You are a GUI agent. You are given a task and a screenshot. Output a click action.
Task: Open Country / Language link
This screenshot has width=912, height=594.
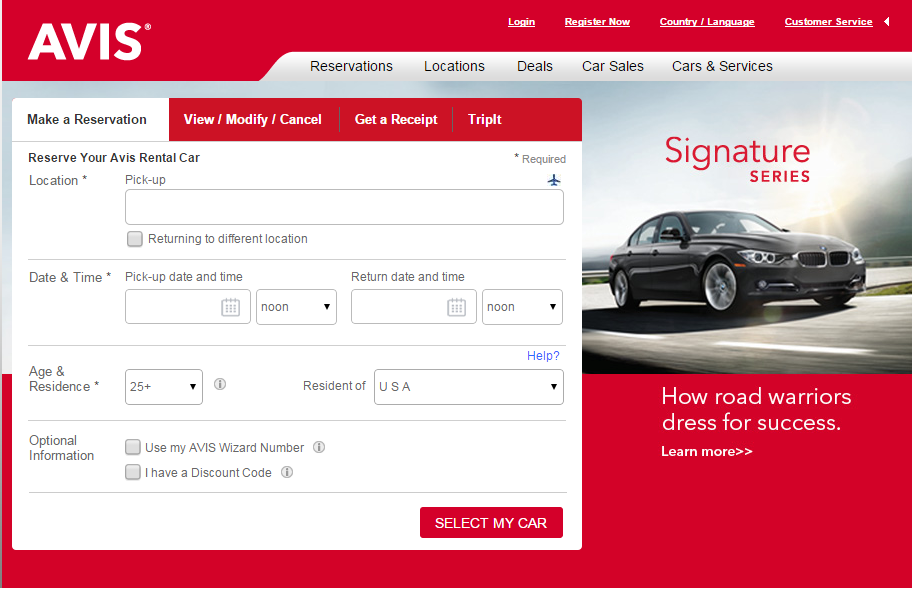[x=707, y=22]
